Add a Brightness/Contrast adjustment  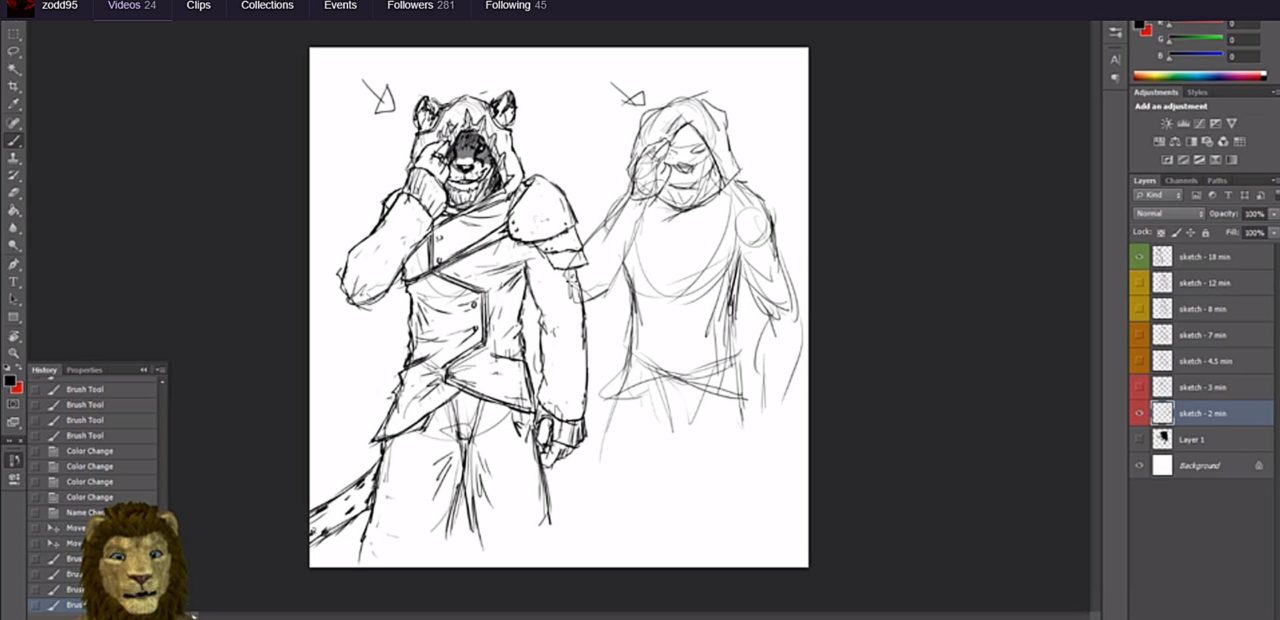point(1167,124)
